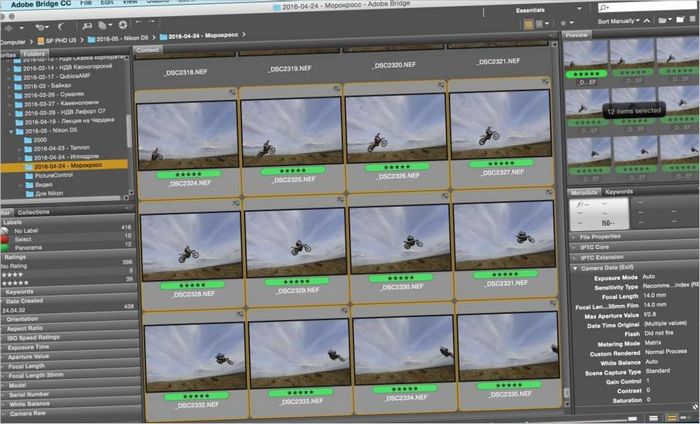This screenshot has width=700, height=424.
Task: Click the leftmost view mode icon at bottom right
Action: point(633,419)
